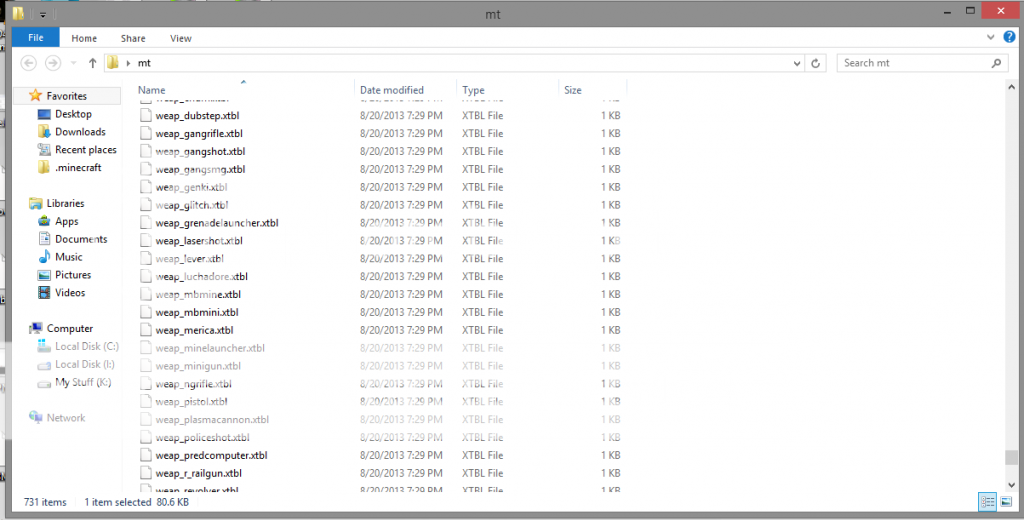
Task: Switch to large icons view
Action: (1004, 502)
